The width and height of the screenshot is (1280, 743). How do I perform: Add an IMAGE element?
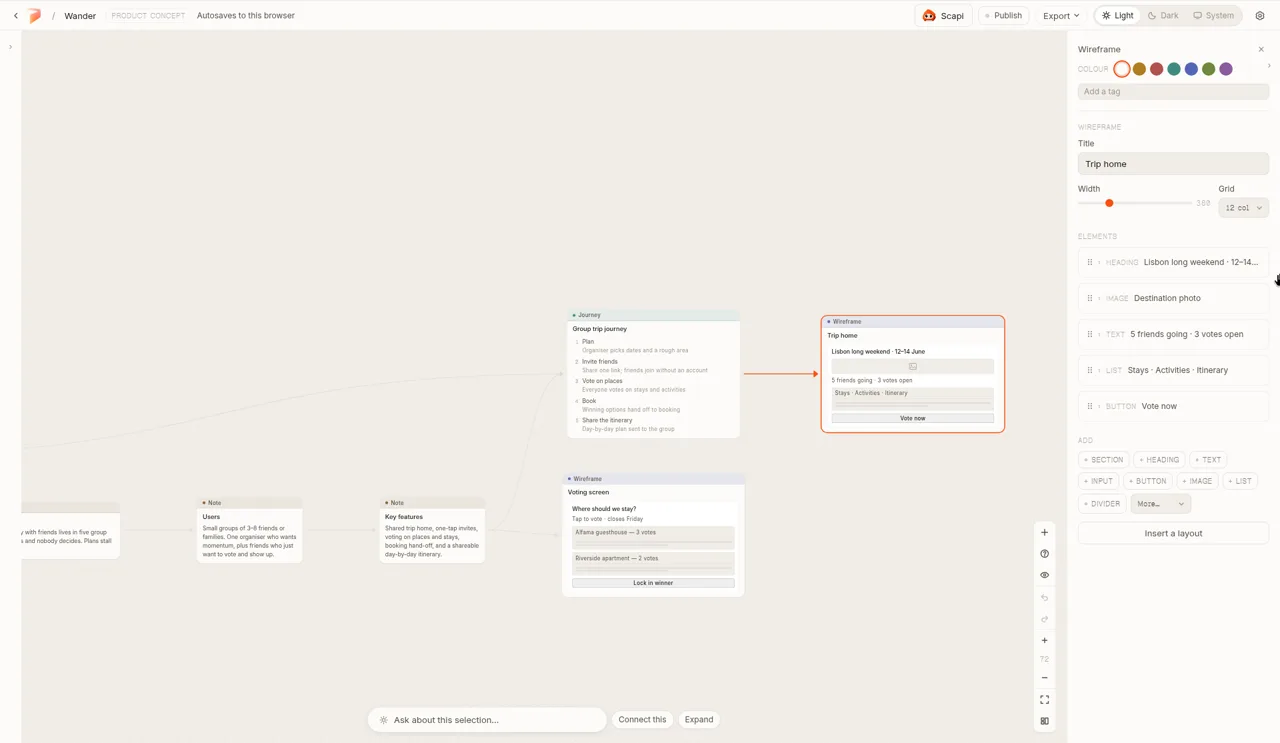(1197, 481)
